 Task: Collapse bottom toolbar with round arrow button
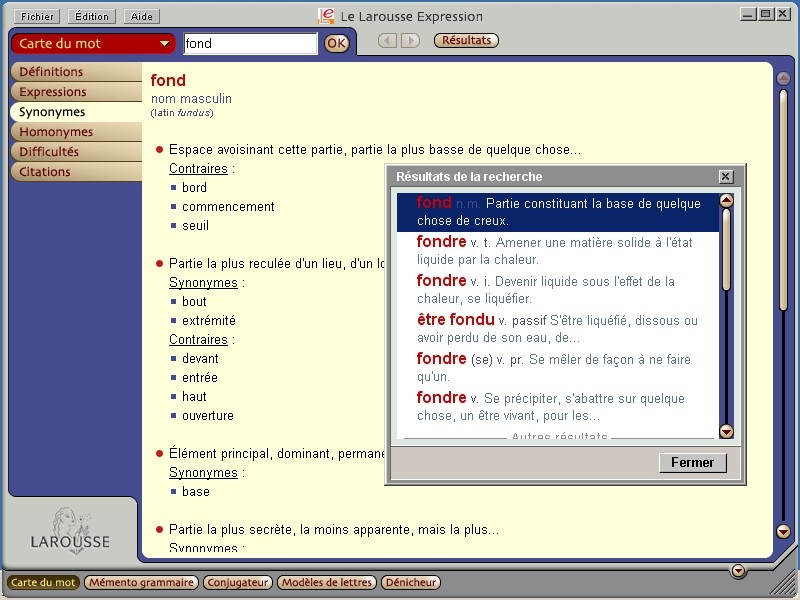point(738,571)
